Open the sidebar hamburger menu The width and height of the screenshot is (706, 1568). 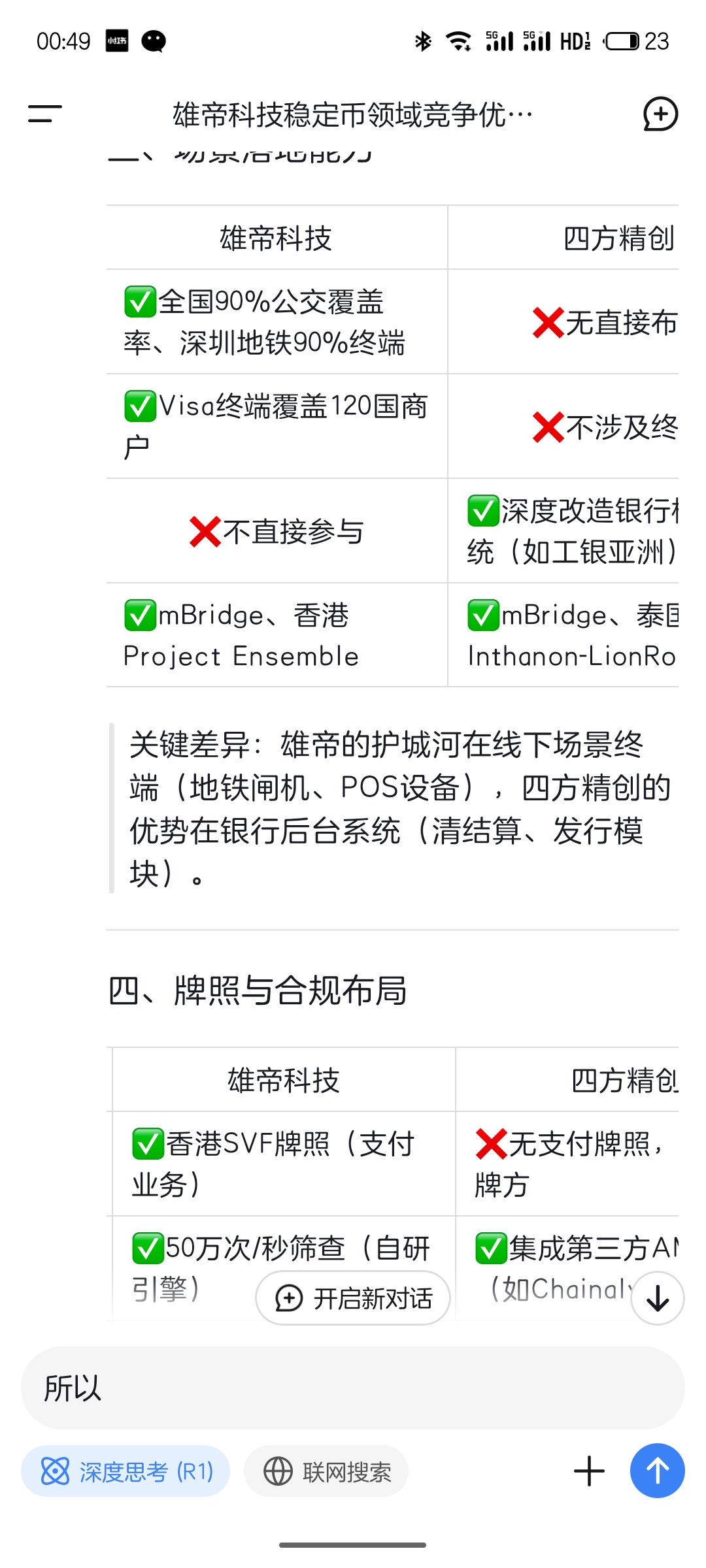pos(44,114)
